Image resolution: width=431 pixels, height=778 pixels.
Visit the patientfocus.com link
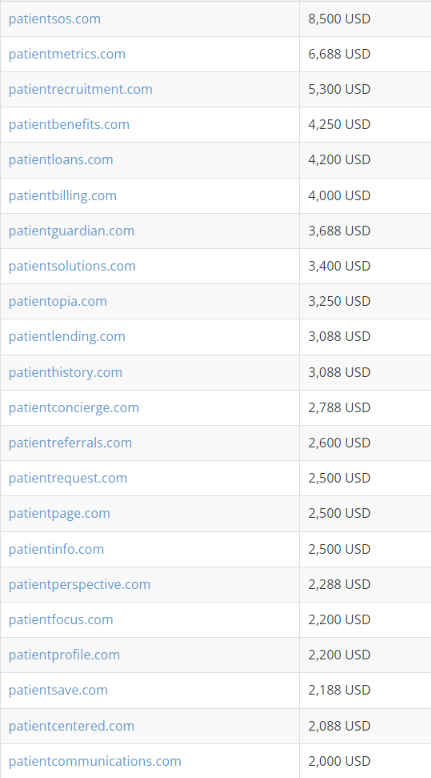click(61, 620)
